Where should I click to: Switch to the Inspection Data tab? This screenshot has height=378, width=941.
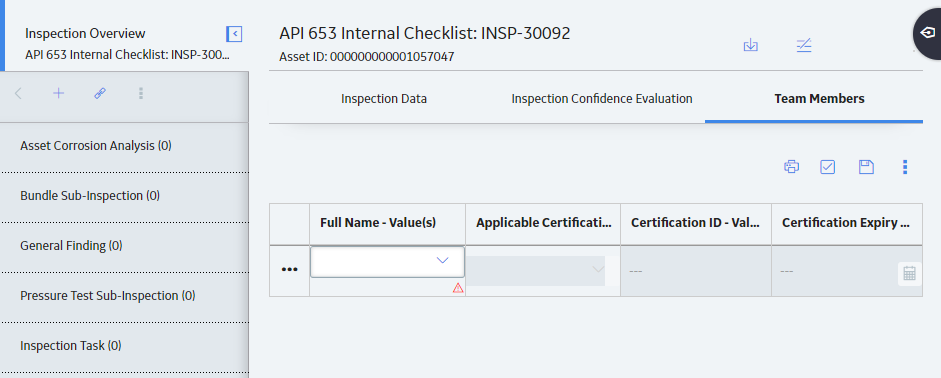[384, 98]
